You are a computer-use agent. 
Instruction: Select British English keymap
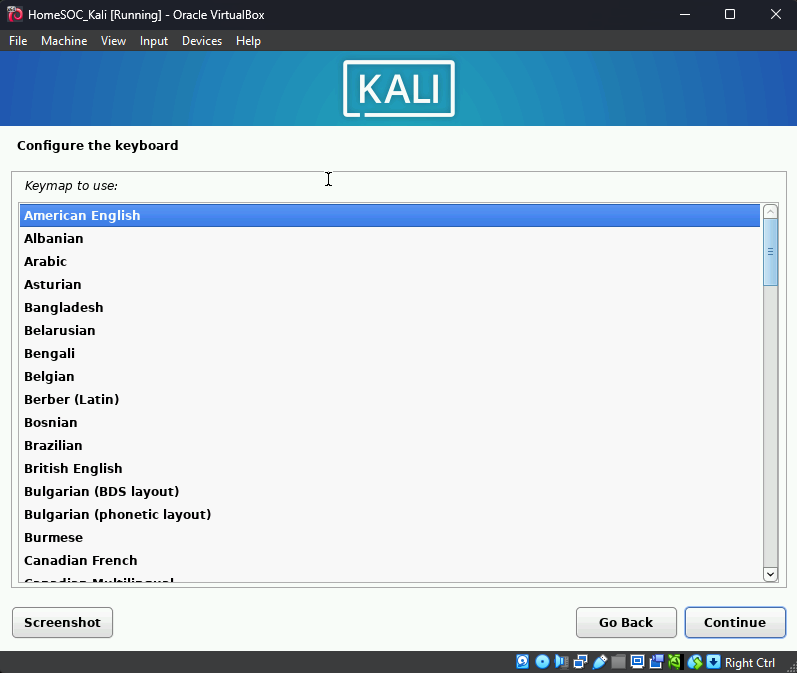pos(73,468)
